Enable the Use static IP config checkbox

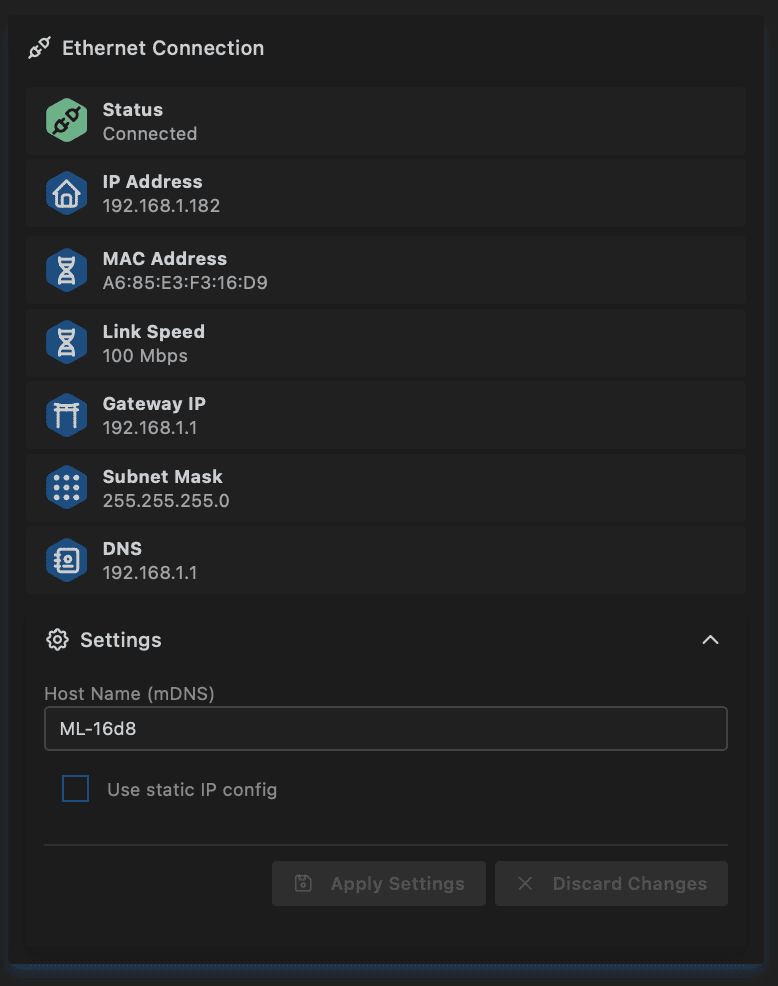click(x=76, y=789)
